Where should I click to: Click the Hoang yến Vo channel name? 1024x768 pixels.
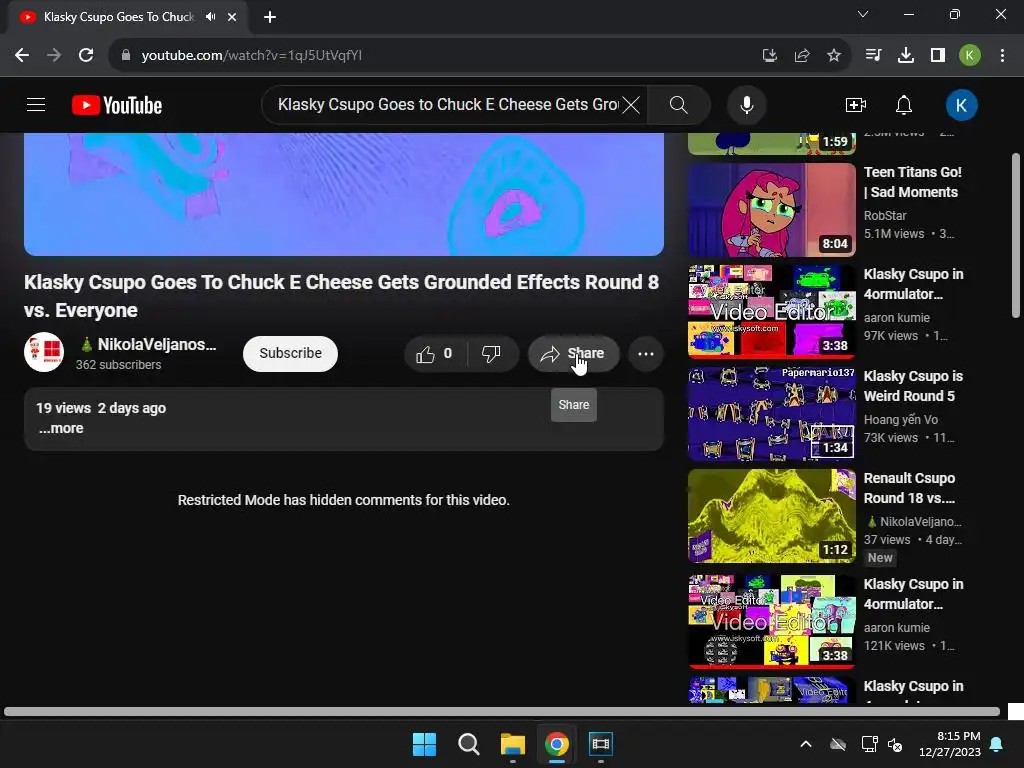point(901,419)
